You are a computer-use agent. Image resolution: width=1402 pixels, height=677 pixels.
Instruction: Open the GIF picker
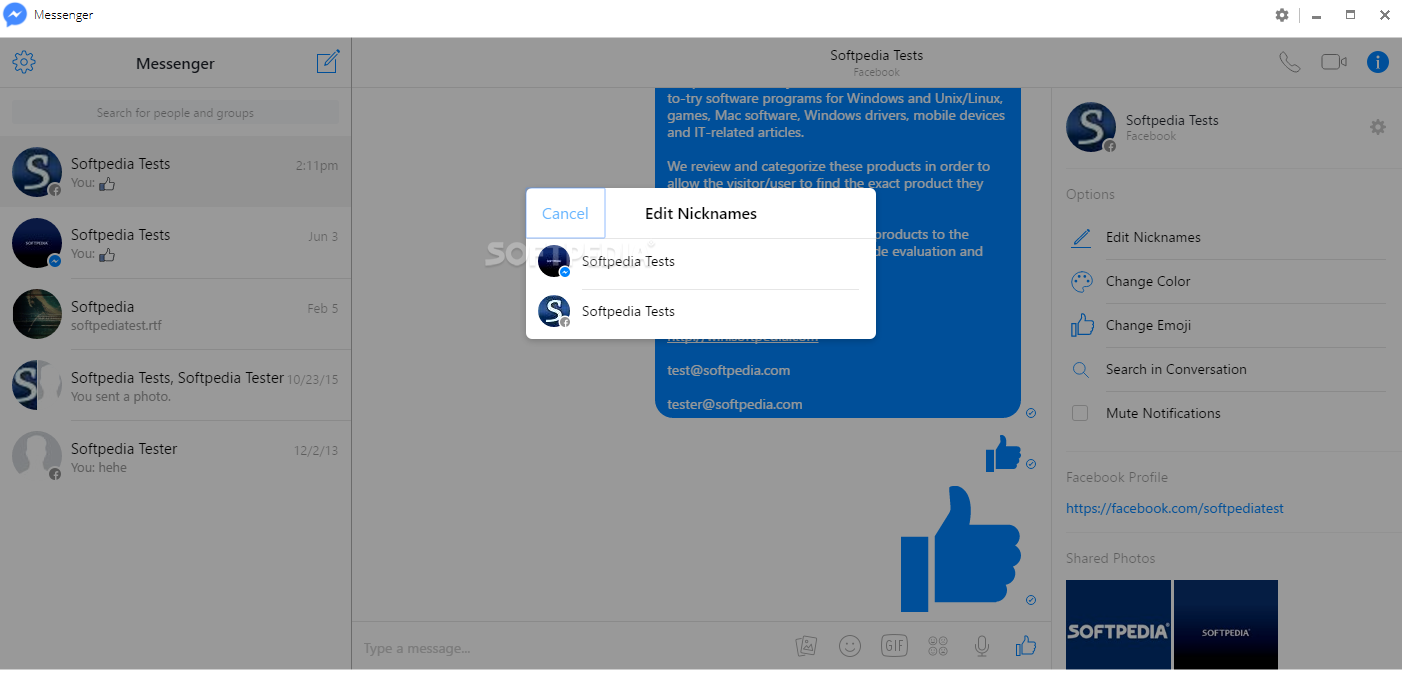[x=894, y=646]
